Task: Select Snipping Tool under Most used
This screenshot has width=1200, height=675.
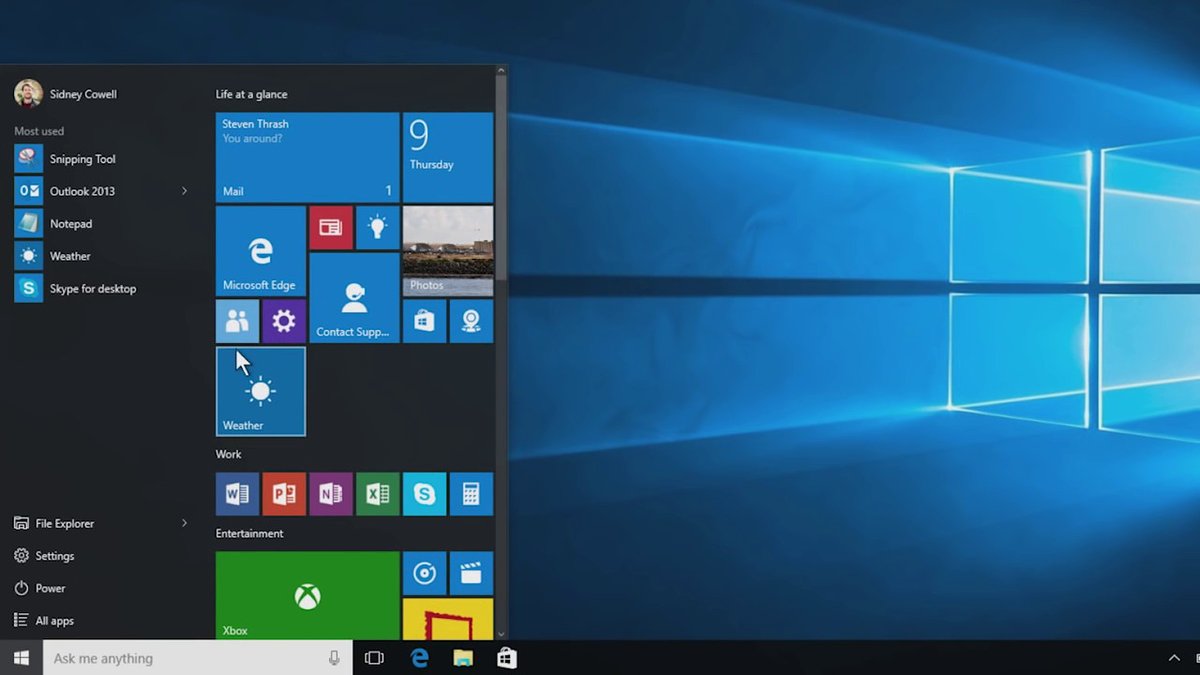Action: click(80, 158)
